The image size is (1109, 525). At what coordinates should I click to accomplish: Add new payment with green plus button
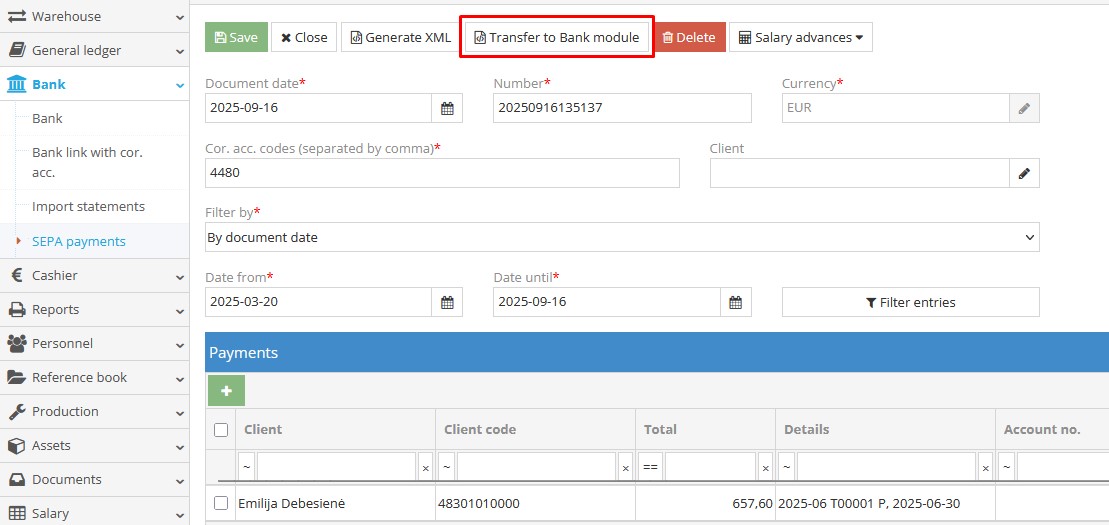(x=226, y=390)
